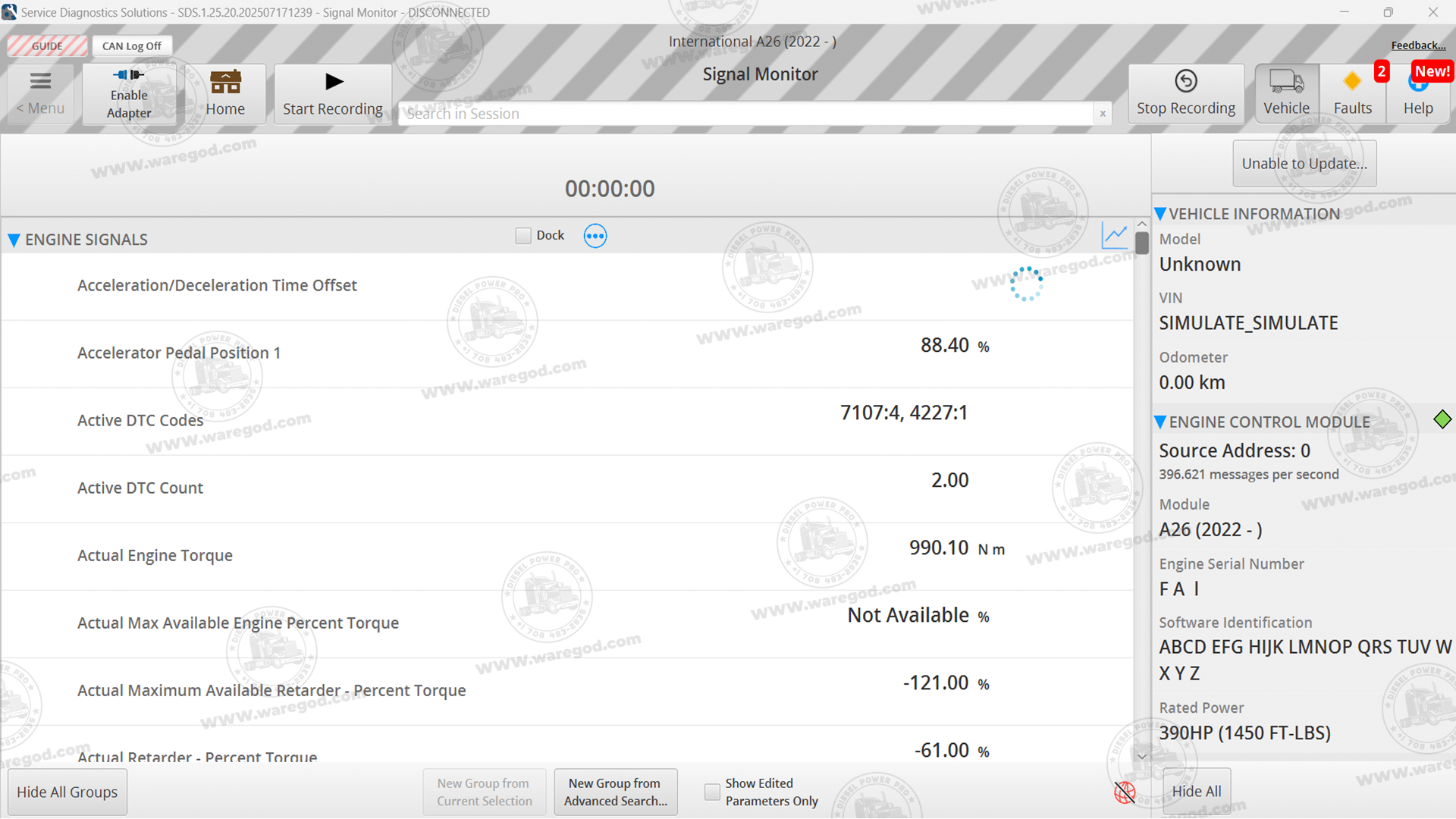Click the Enable Adapter plug icon
The width and height of the screenshot is (1456, 819).
128,75
